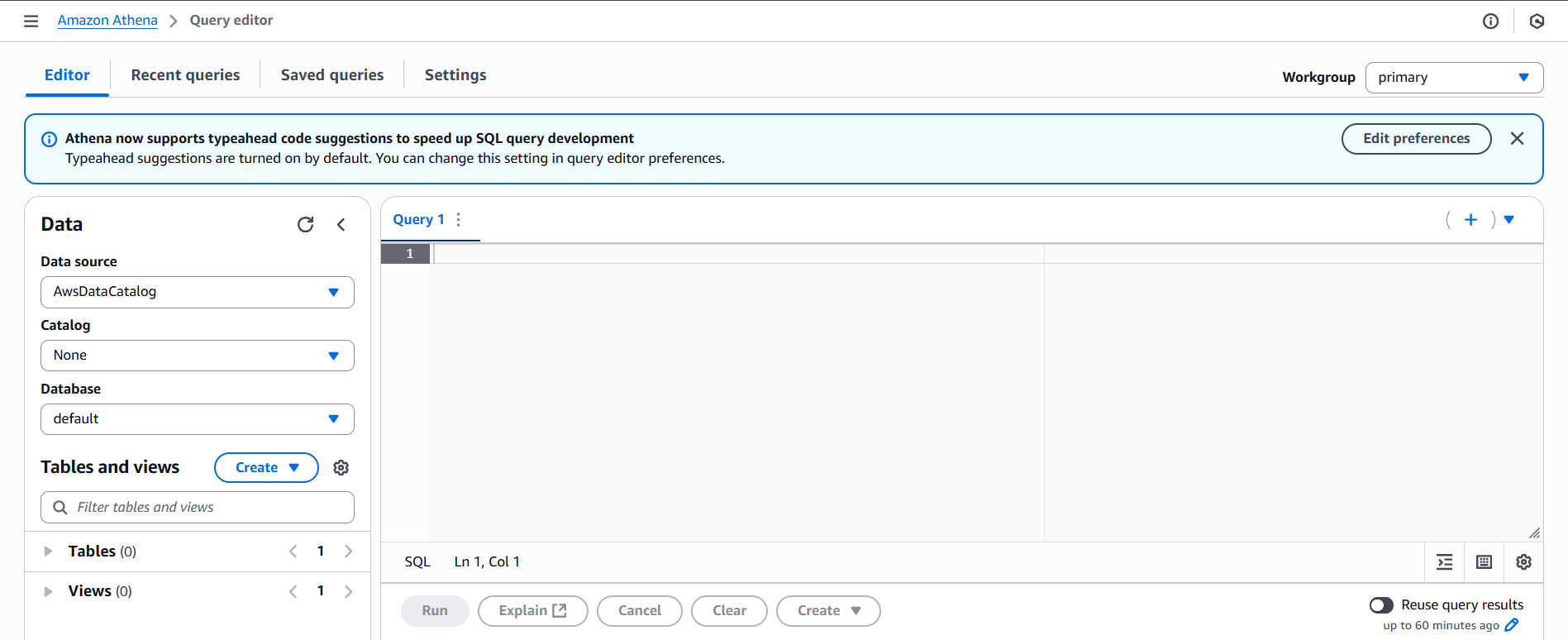Click the Run button
The image size is (1568, 640).
point(435,611)
